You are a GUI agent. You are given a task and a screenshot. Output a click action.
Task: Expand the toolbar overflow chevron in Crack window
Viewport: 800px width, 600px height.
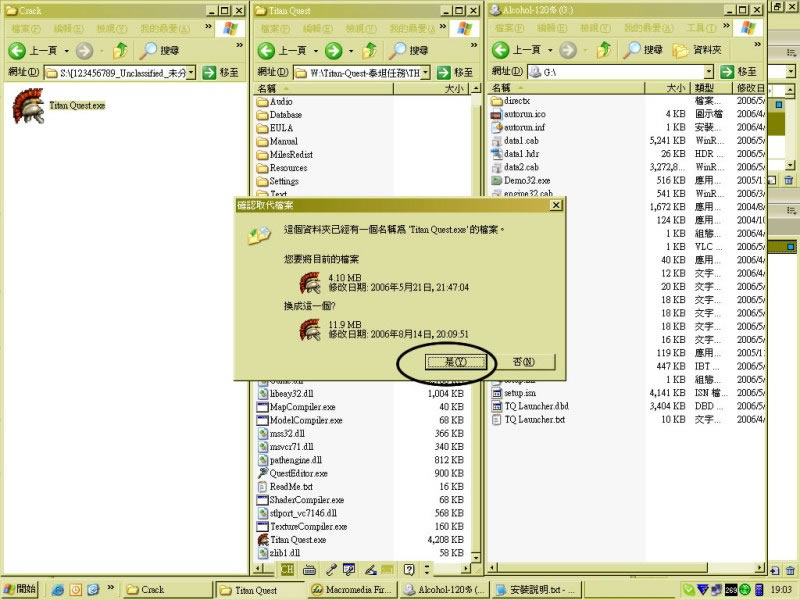click(239, 45)
